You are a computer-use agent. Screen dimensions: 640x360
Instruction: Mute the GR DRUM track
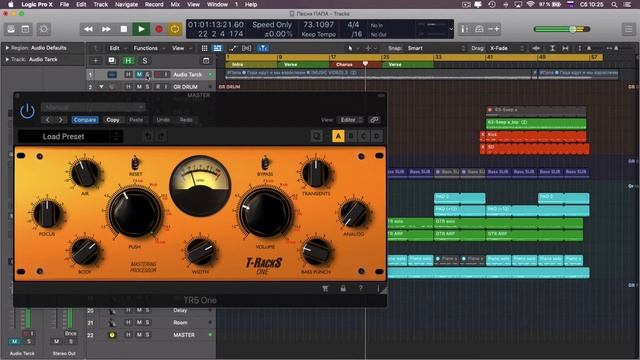[139, 87]
